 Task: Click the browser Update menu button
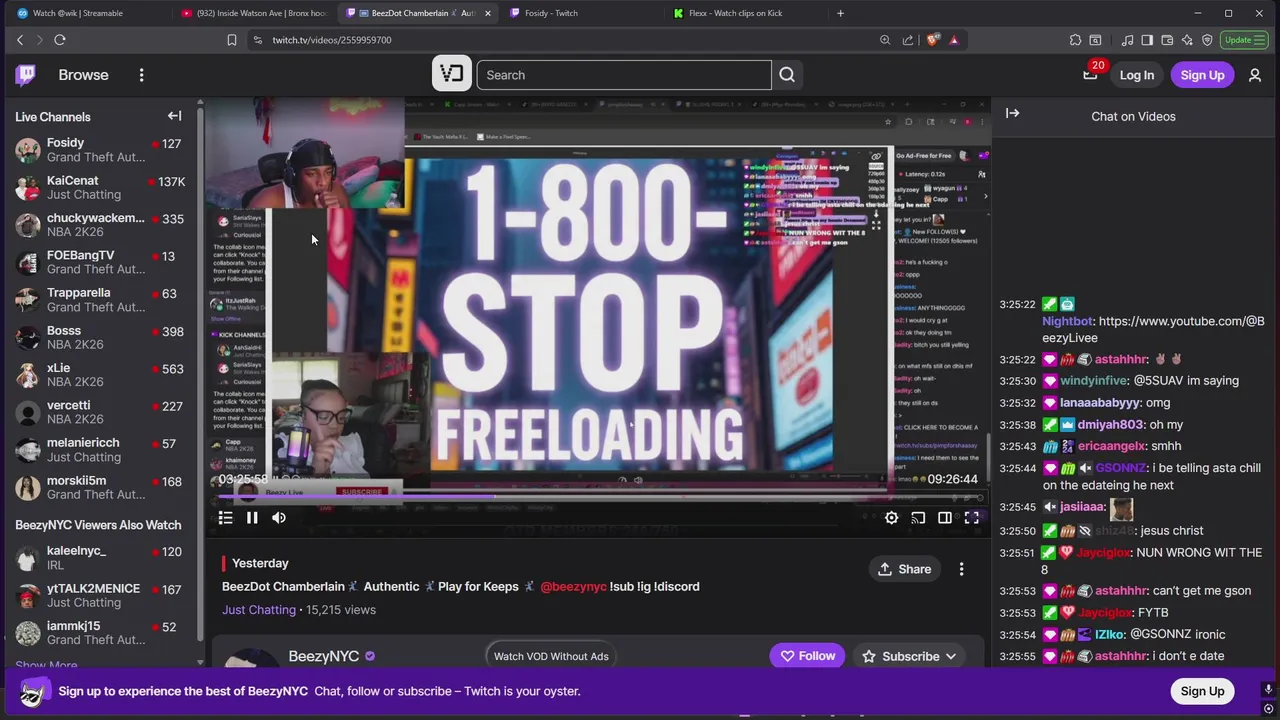pyautogui.click(x=1245, y=40)
